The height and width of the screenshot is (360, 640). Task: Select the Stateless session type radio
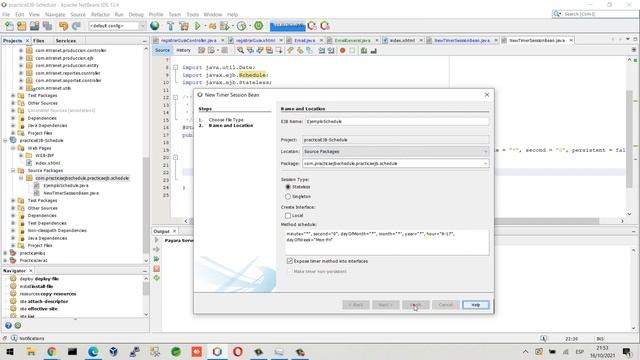[x=288, y=187]
